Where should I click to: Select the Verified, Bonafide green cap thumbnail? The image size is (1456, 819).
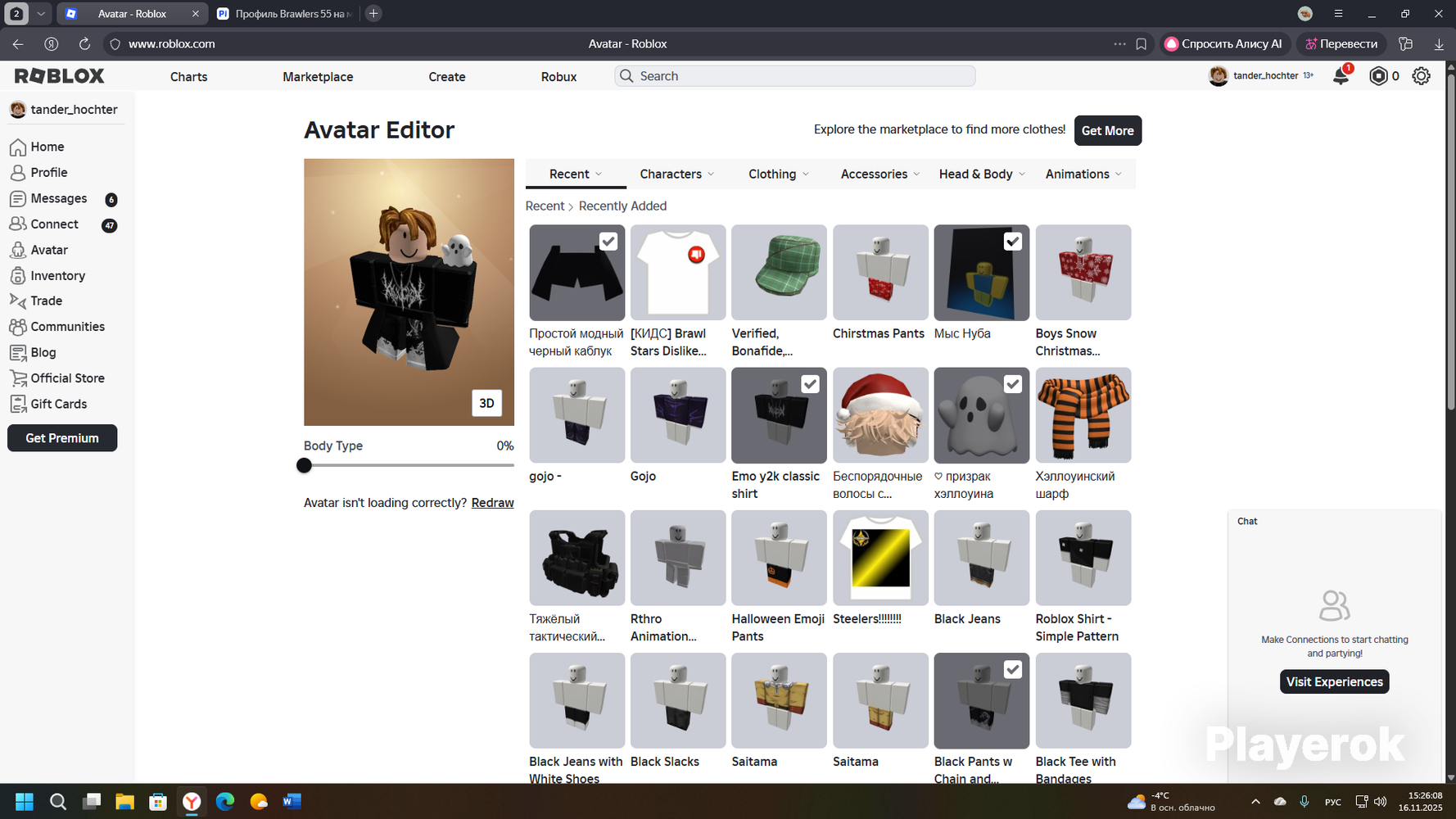[x=779, y=273]
